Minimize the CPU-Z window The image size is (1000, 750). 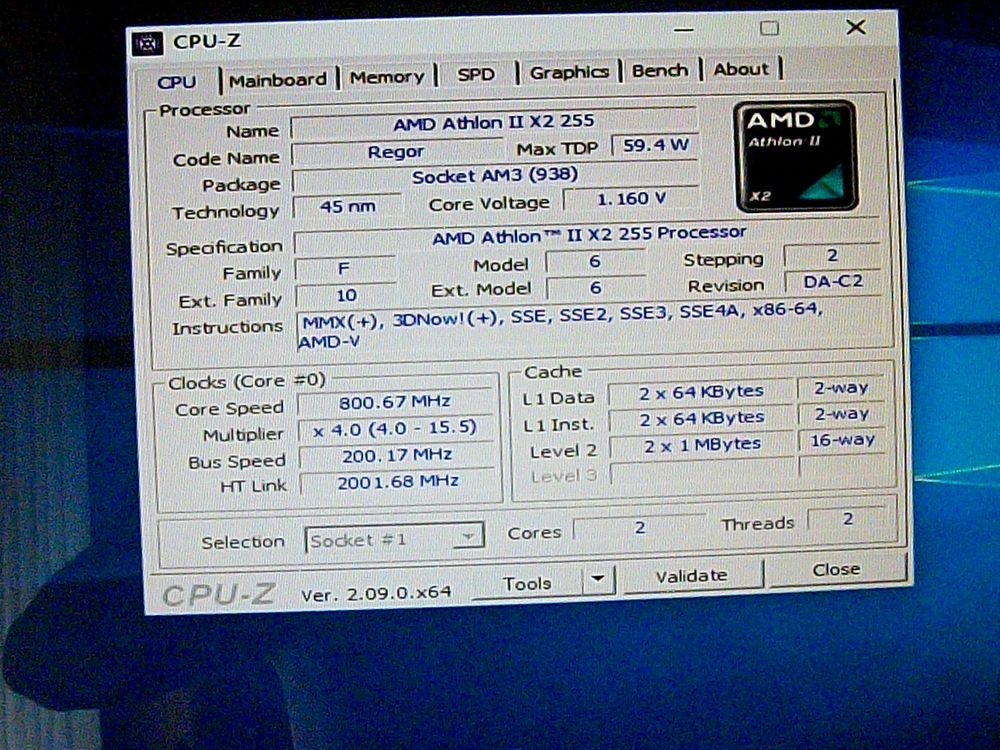[683, 29]
